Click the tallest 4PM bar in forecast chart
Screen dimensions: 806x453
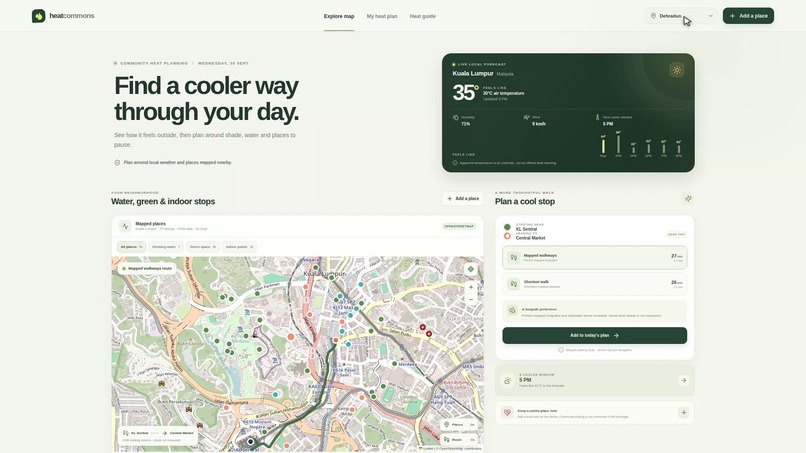(618, 144)
